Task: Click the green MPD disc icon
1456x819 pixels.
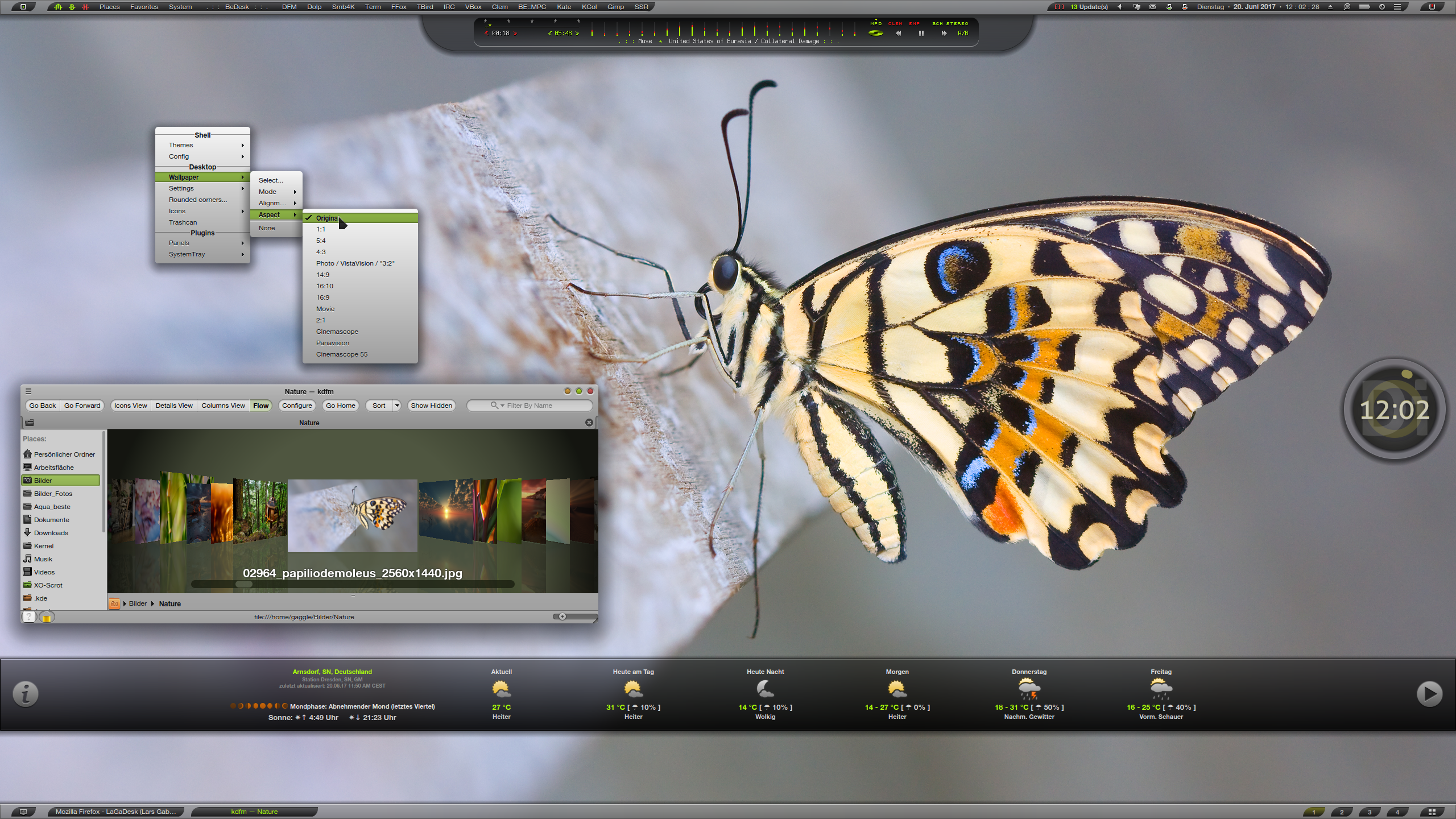Action: tap(875, 33)
